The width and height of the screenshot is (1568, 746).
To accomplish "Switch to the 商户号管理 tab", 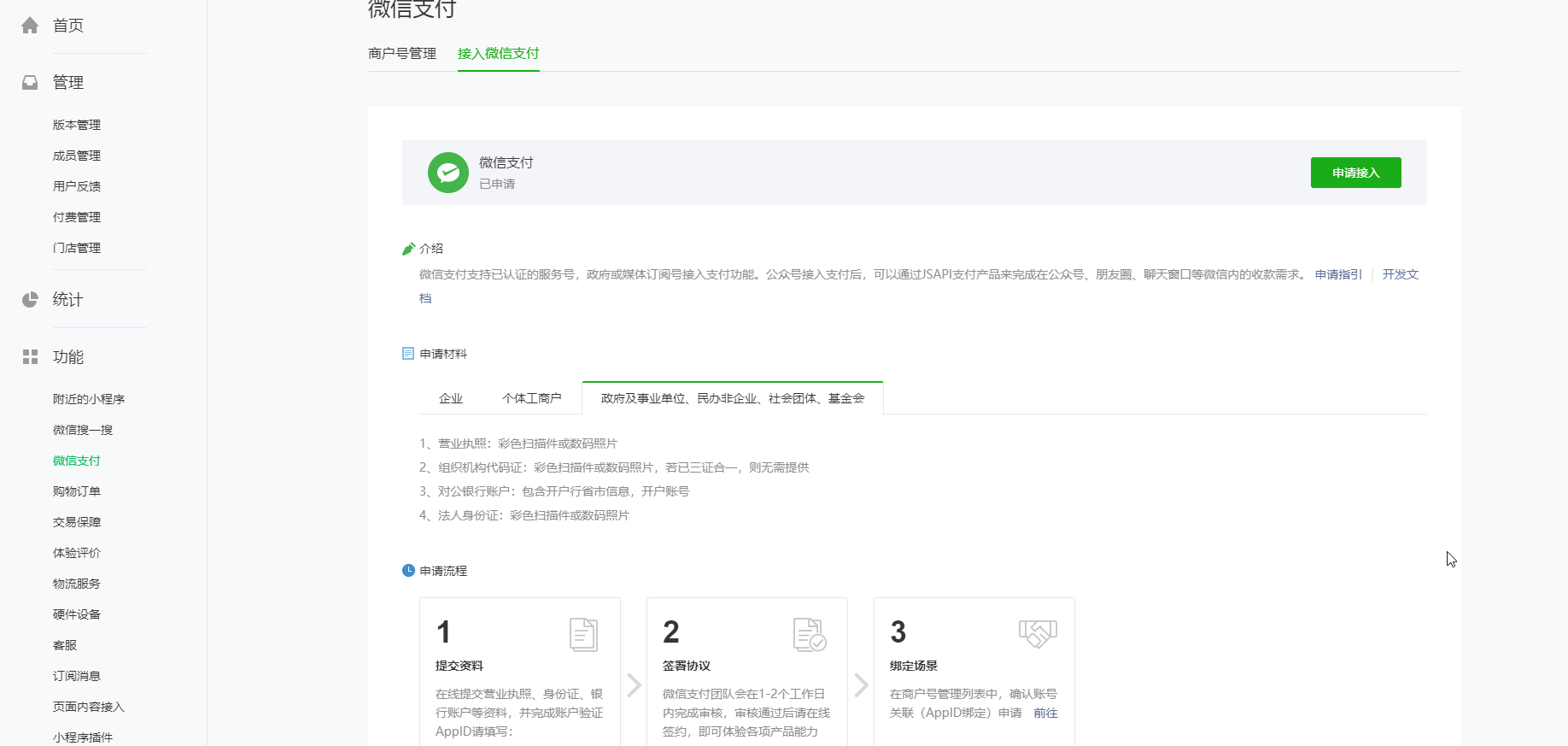I will pos(402,53).
